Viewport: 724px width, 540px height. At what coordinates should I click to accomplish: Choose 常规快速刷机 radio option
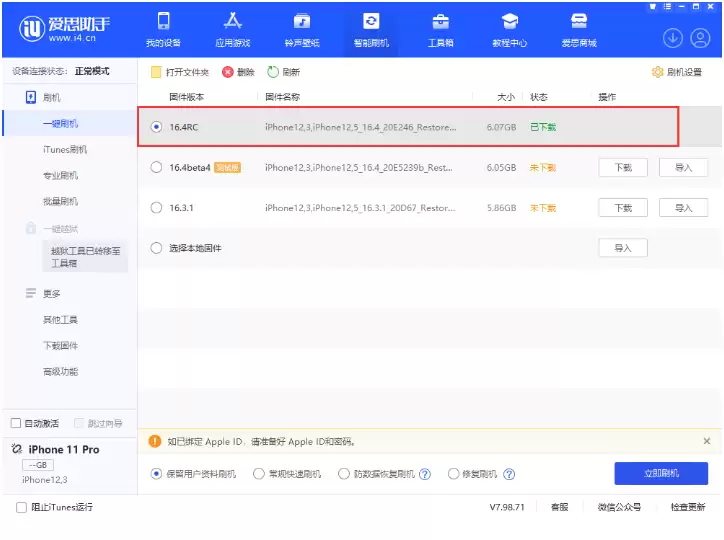tap(259, 474)
